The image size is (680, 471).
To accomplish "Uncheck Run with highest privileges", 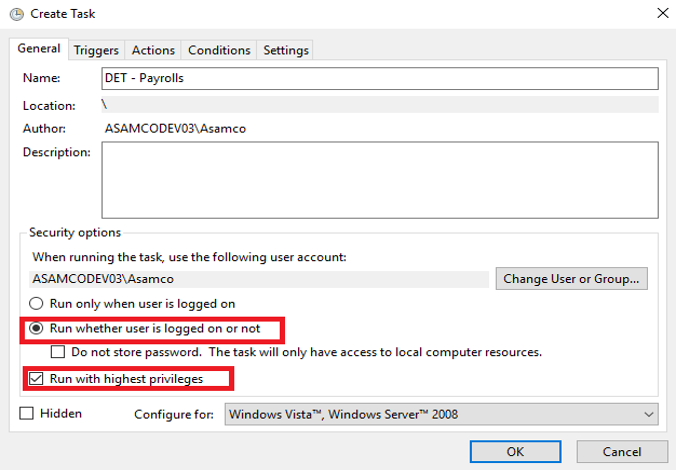I will click(38, 379).
